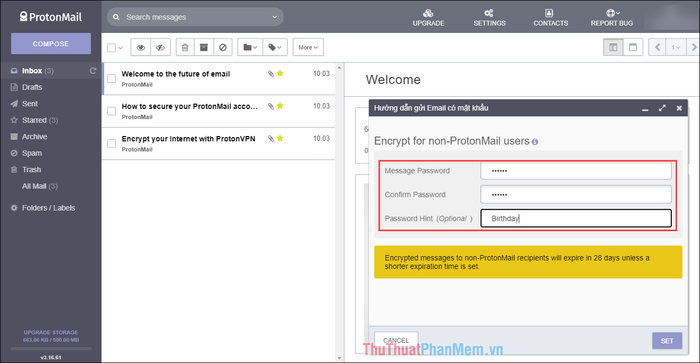Click info icon beside Encrypt heading

point(535,142)
